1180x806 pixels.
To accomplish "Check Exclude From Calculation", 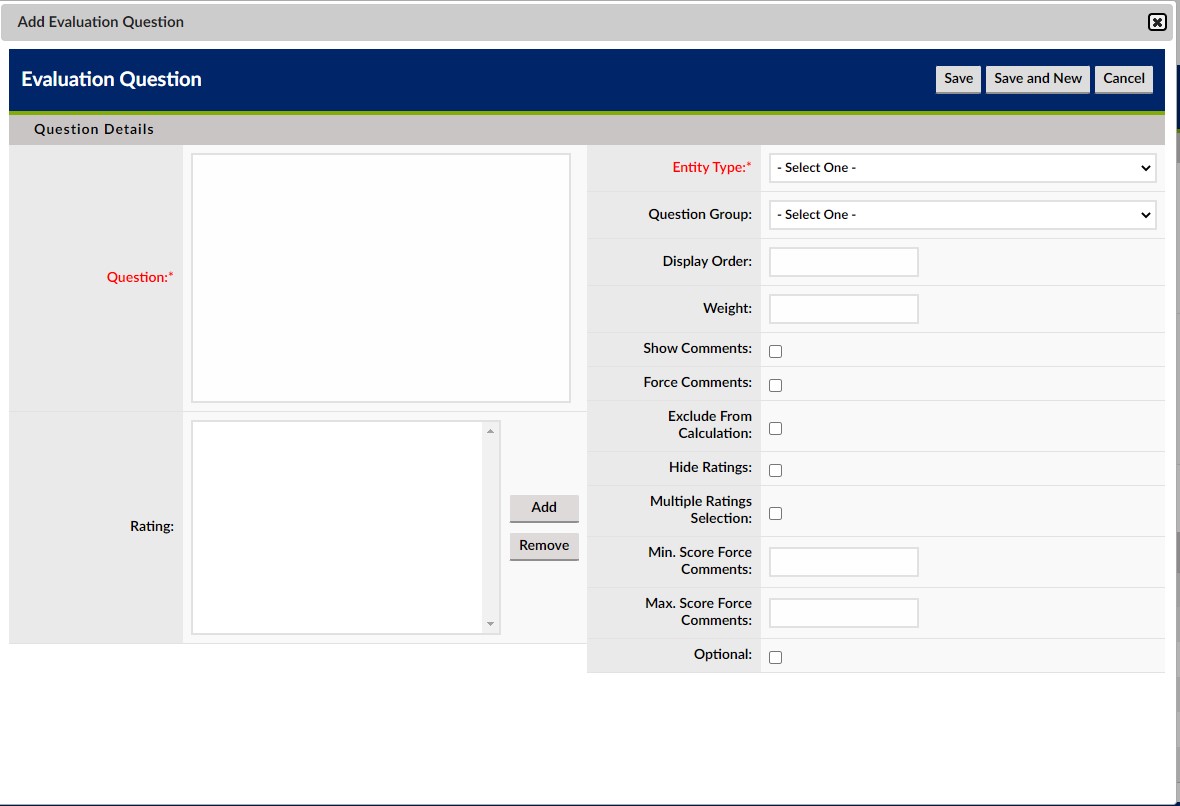I will pyautogui.click(x=775, y=428).
